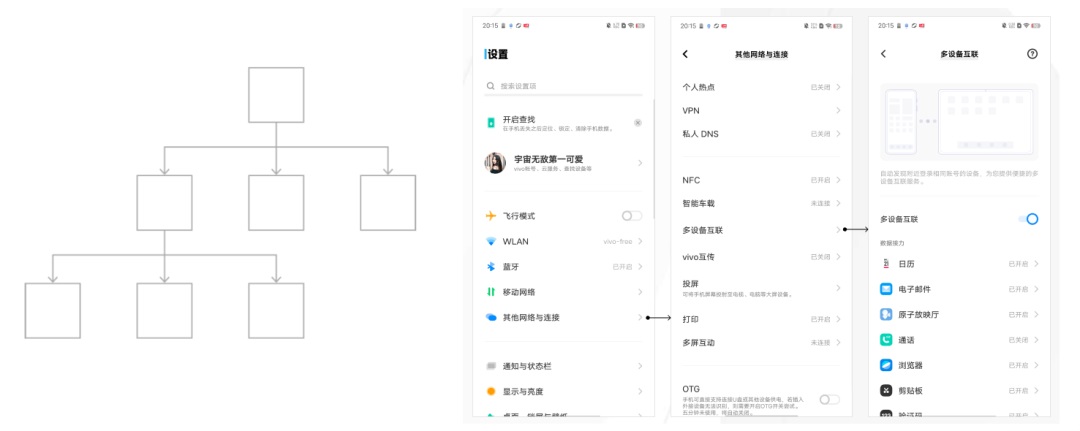
Task: Click the vivo-free WLAN status text
Action: 618,242
